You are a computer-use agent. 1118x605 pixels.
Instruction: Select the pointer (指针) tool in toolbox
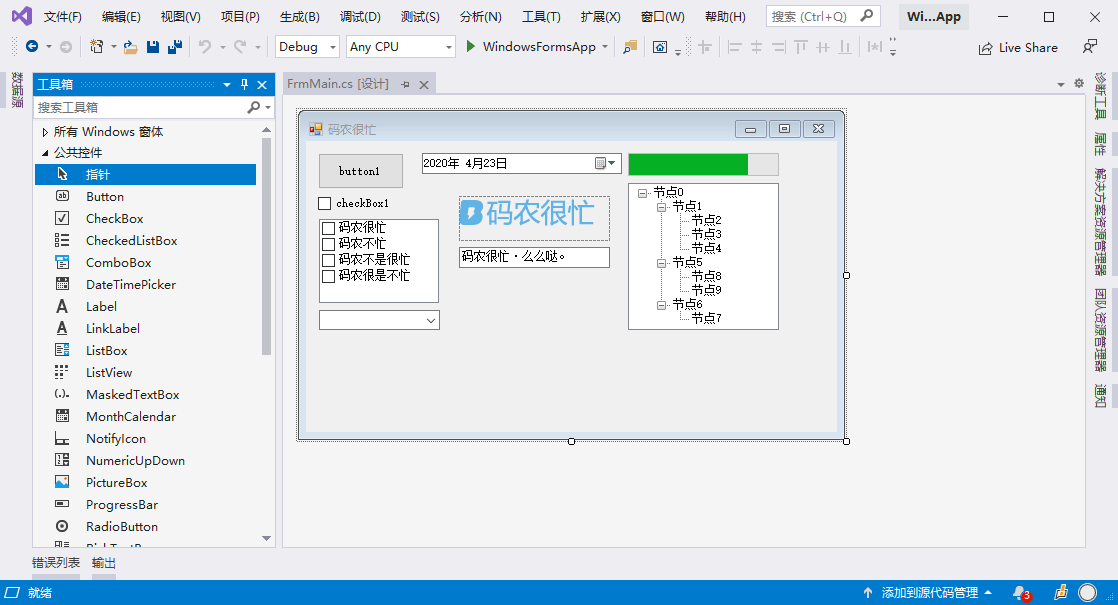pos(145,175)
